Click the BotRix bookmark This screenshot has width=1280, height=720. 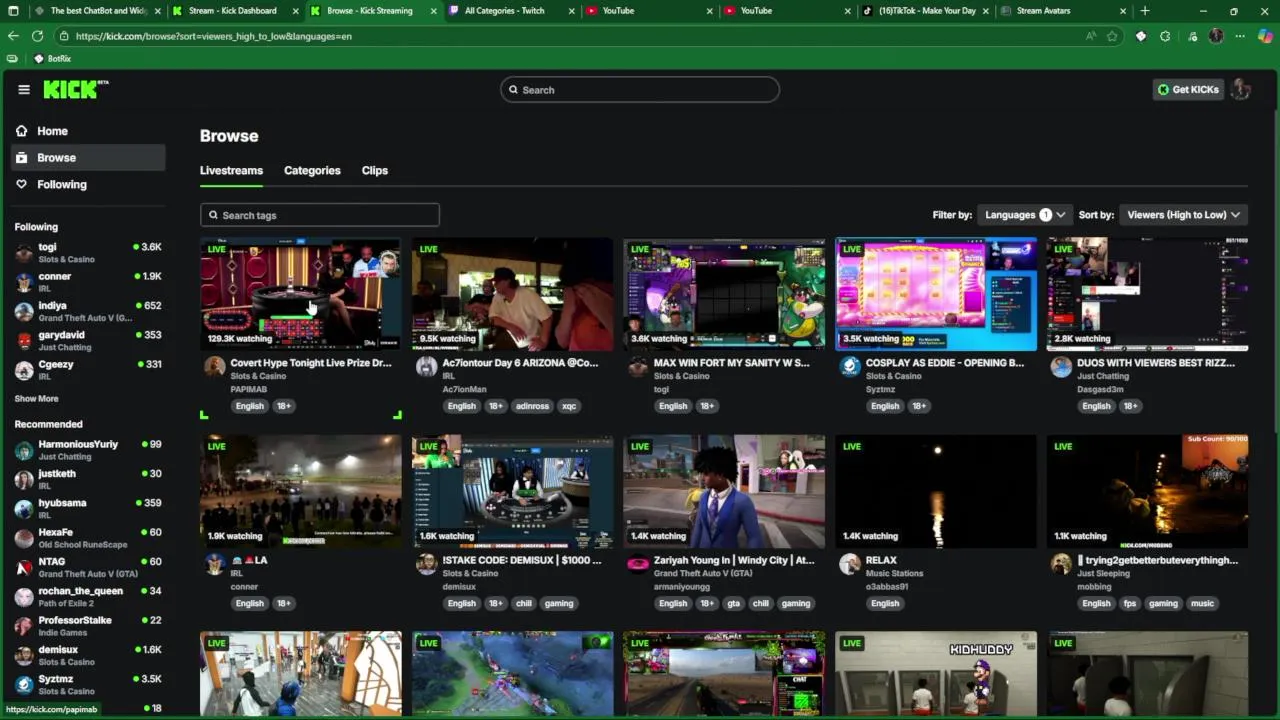point(52,59)
